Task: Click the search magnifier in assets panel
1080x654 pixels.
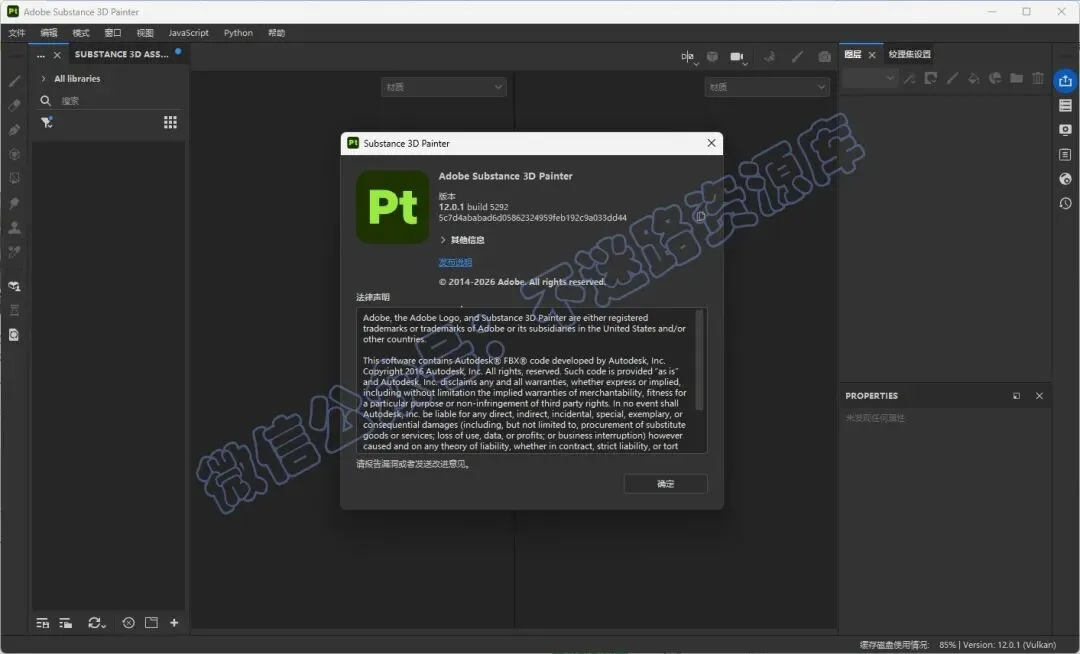Action: (x=45, y=101)
